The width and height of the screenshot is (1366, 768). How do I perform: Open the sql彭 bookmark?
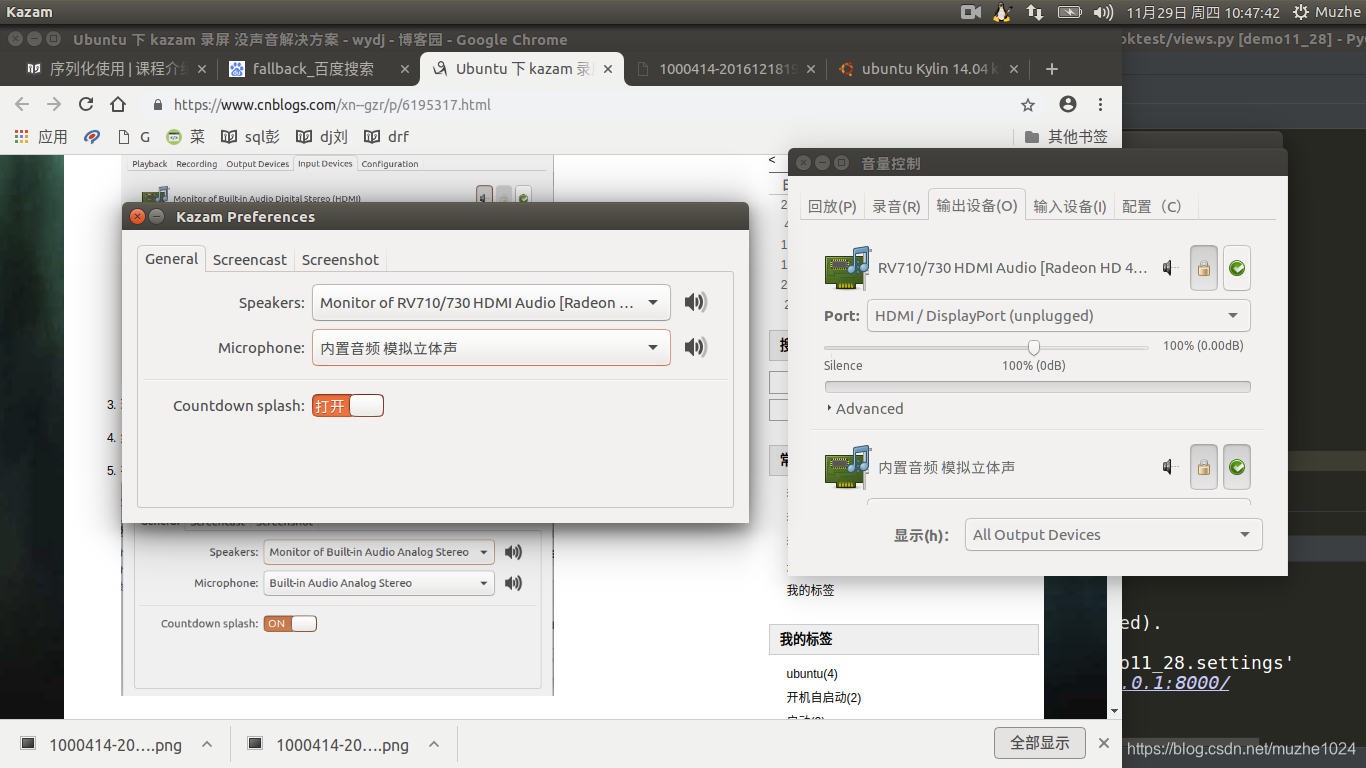[250, 137]
